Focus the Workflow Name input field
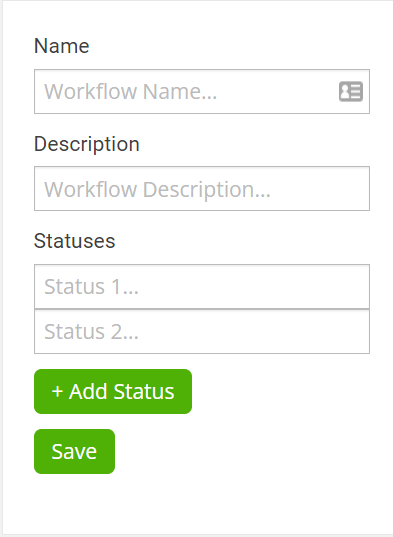The image size is (393, 537). tap(202, 91)
